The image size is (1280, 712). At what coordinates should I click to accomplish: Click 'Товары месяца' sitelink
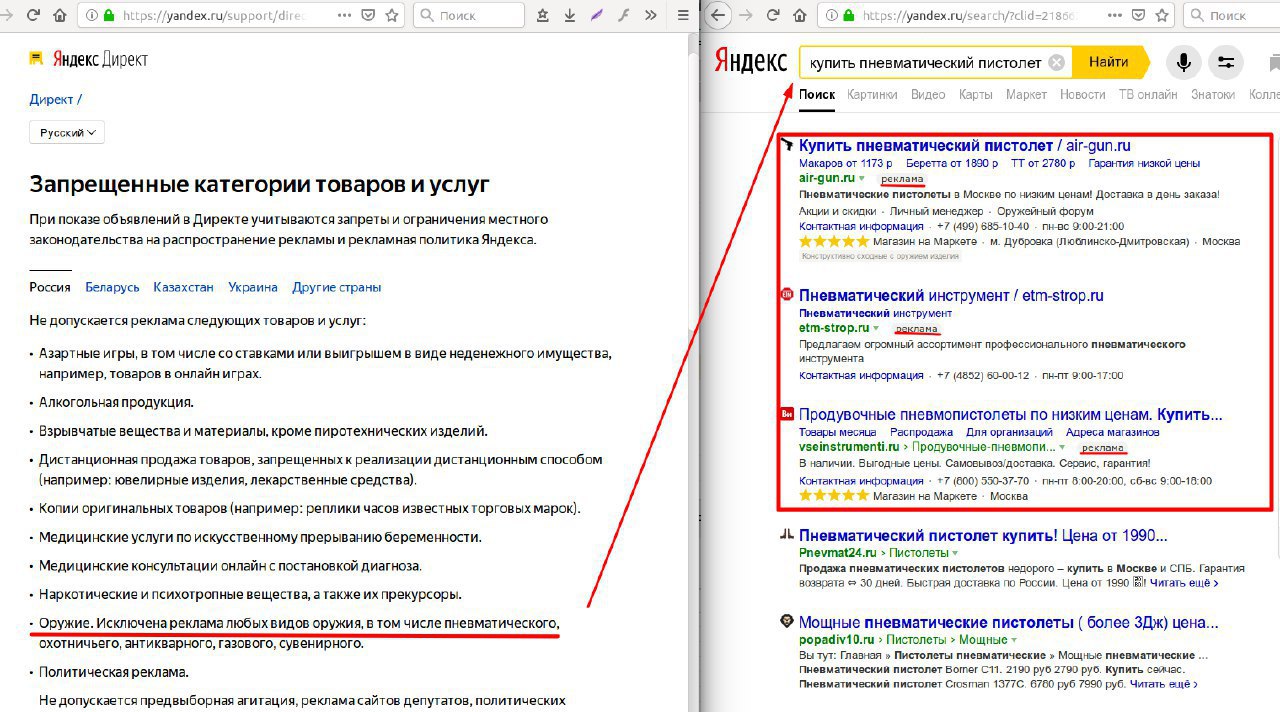(838, 432)
